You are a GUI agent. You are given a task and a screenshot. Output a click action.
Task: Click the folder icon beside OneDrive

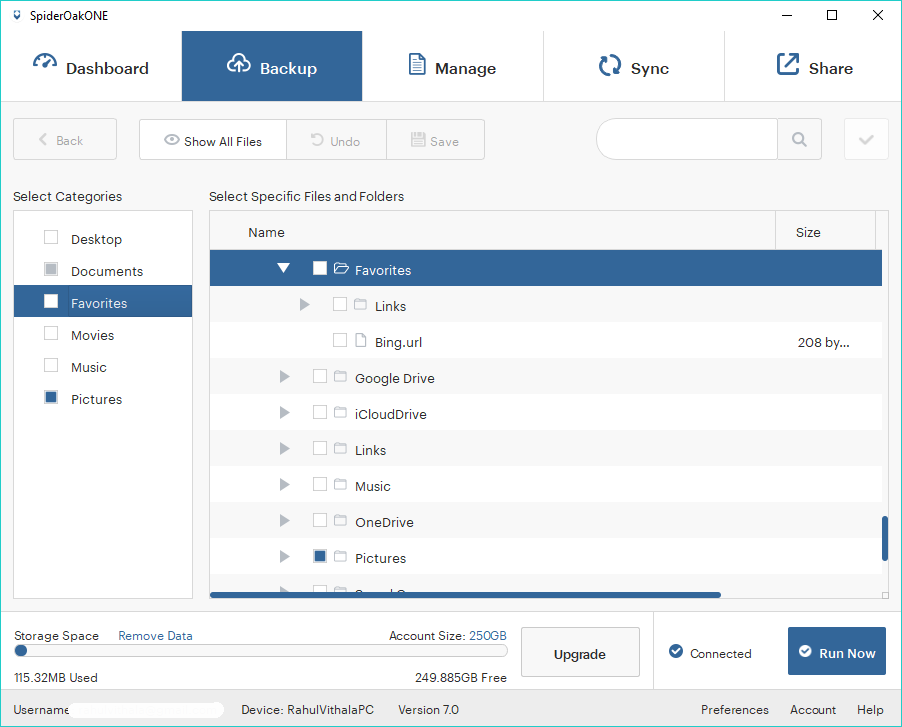tap(341, 521)
